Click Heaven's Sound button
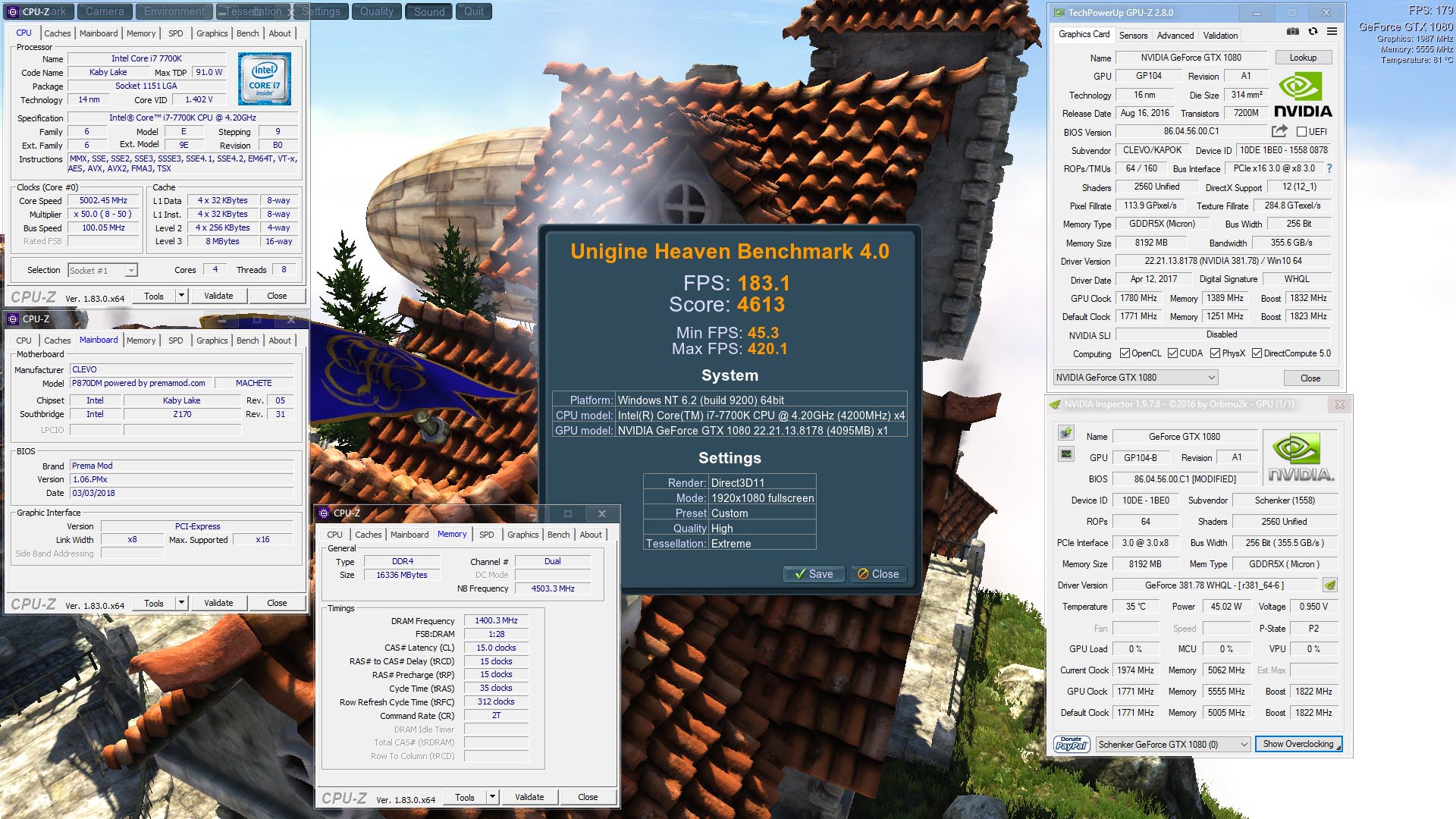 (429, 11)
